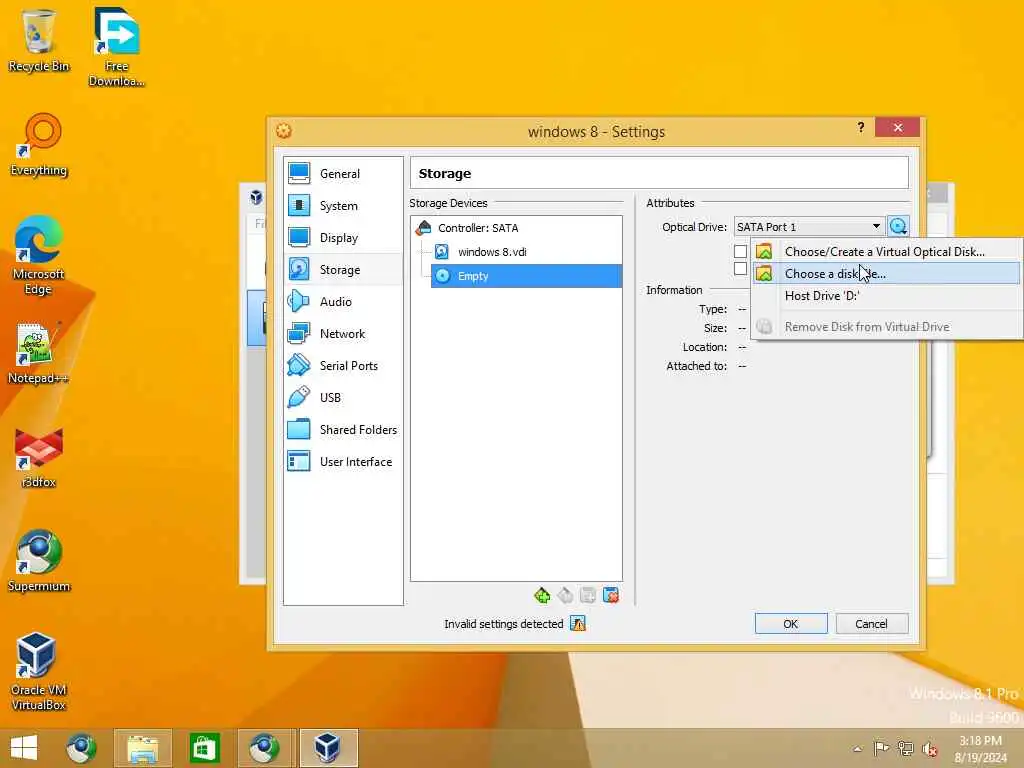Launch Supermium desktop shortcut
This screenshot has width=1024, height=768.
tap(39, 560)
